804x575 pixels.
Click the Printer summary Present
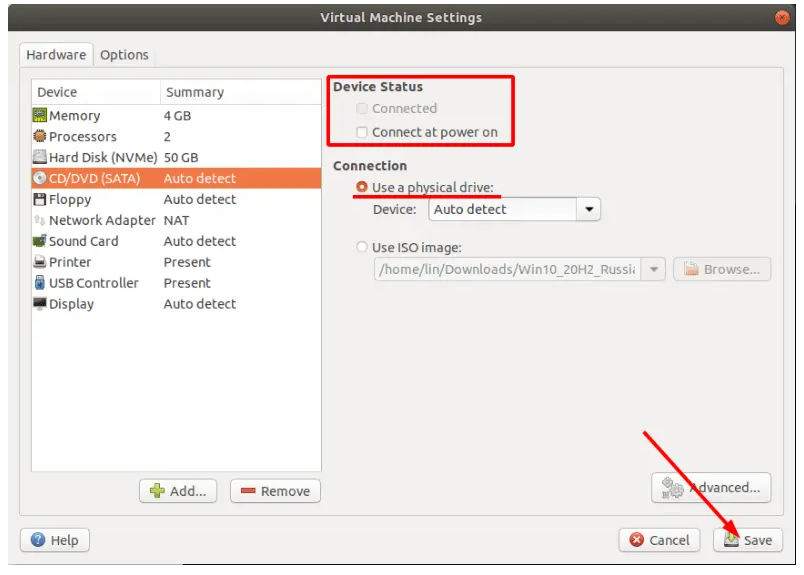click(x=187, y=262)
